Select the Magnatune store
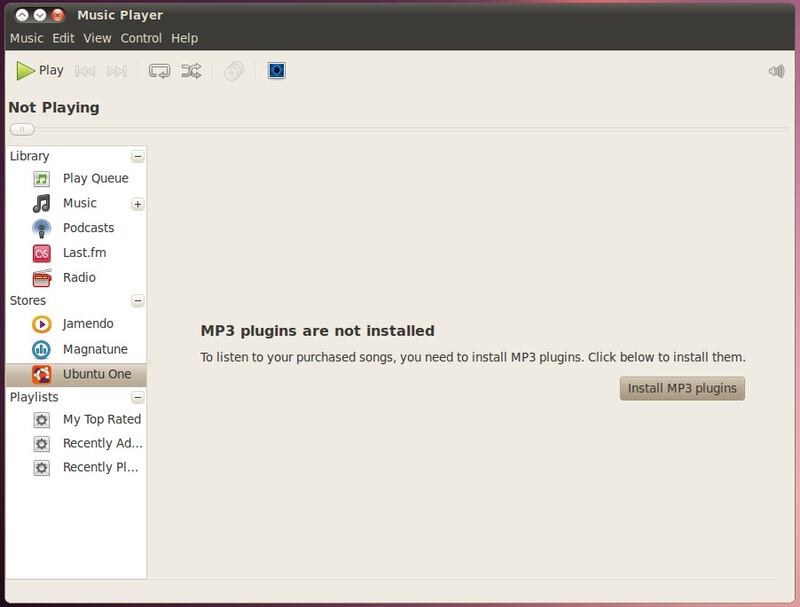This screenshot has width=800, height=607. [94, 349]
